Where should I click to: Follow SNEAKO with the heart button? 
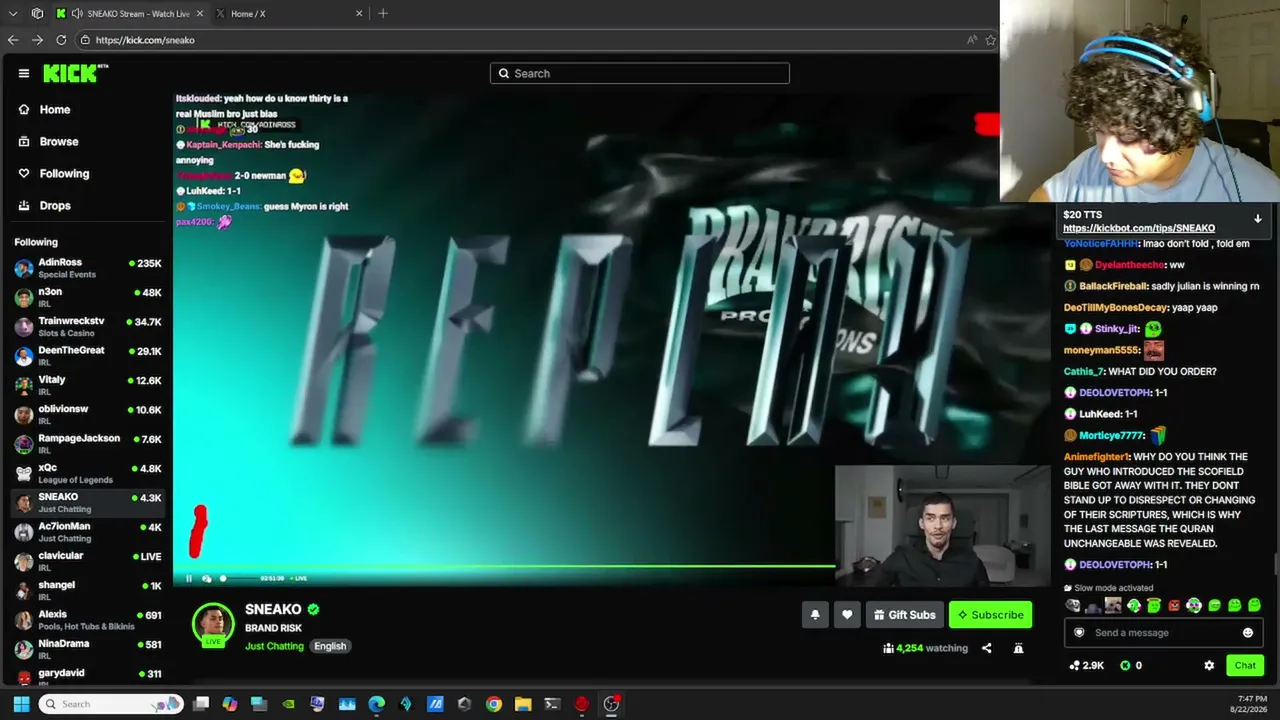[847, 615]
